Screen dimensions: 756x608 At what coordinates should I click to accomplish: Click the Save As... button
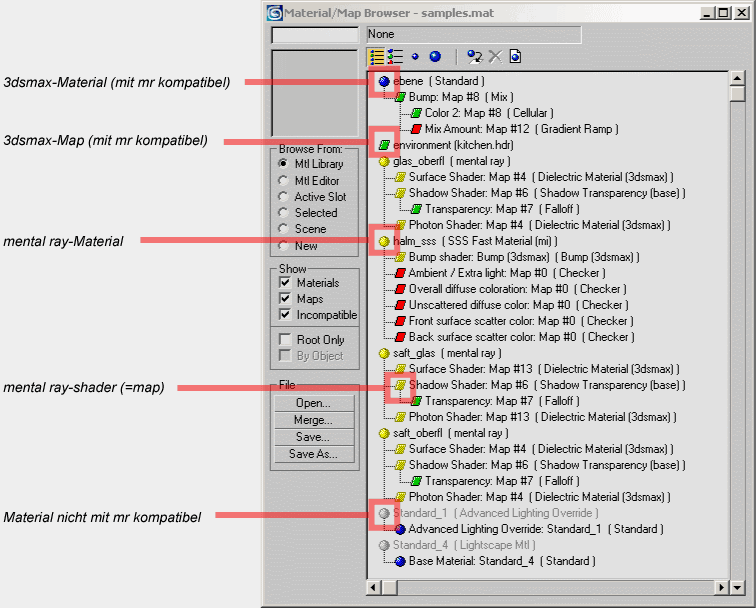314,454
